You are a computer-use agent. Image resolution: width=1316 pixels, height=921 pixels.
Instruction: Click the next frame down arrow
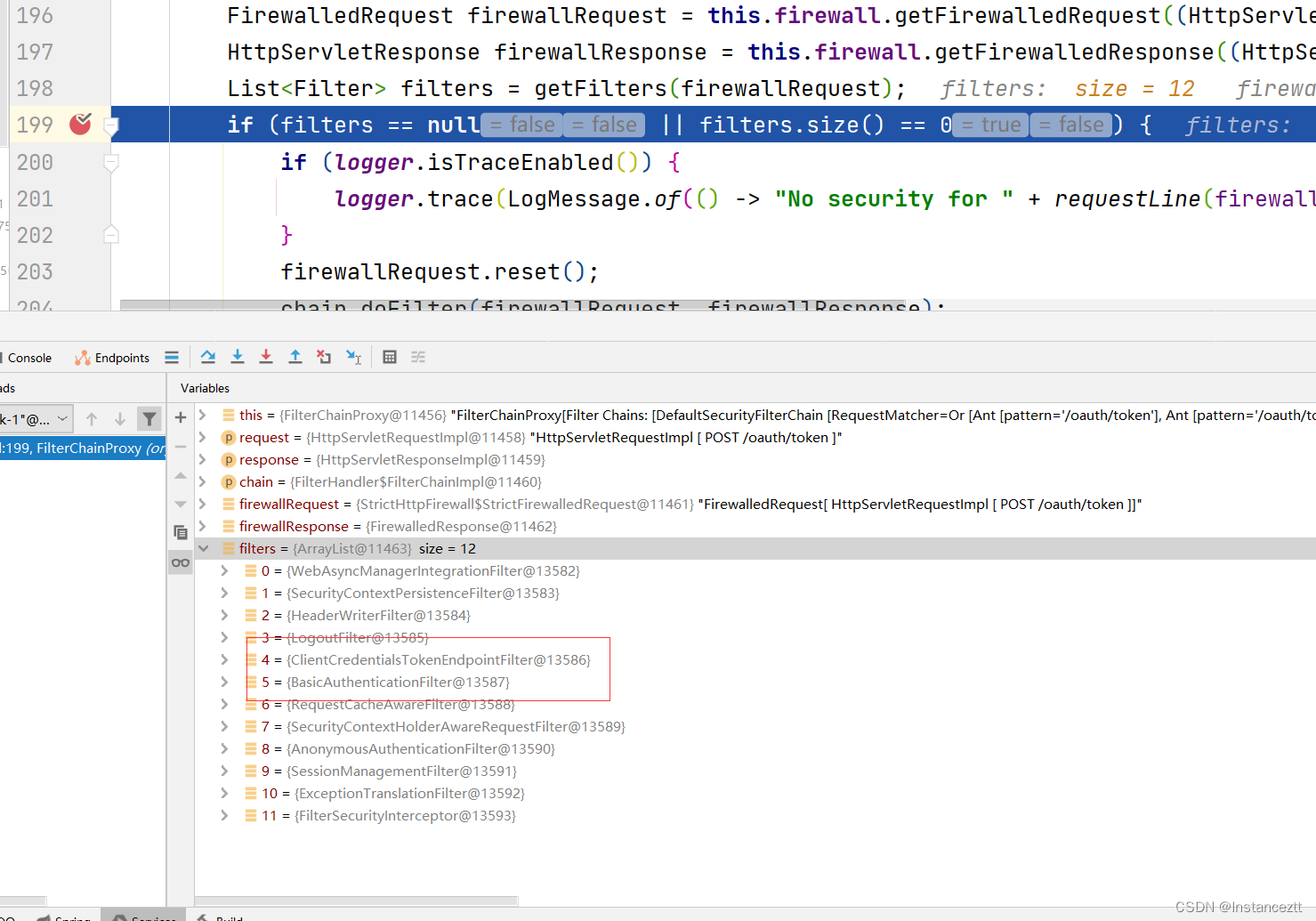pos(120,418)
